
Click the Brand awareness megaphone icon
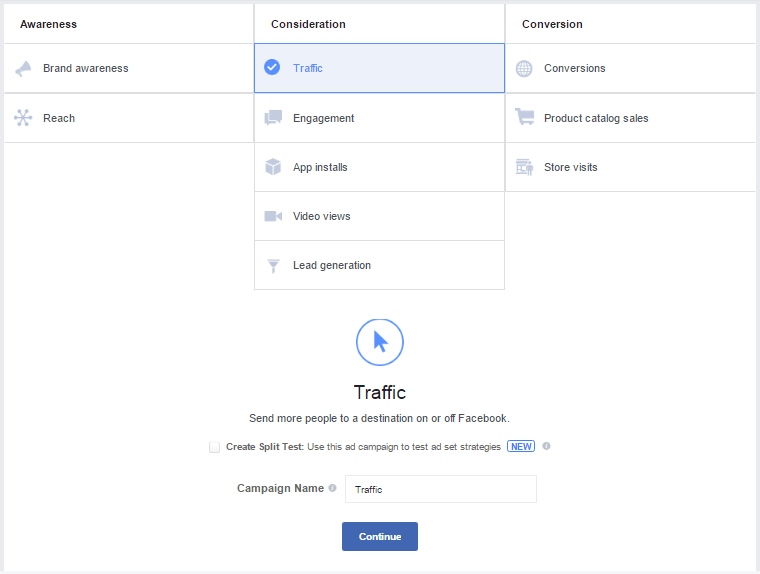(x=23, y=69)
